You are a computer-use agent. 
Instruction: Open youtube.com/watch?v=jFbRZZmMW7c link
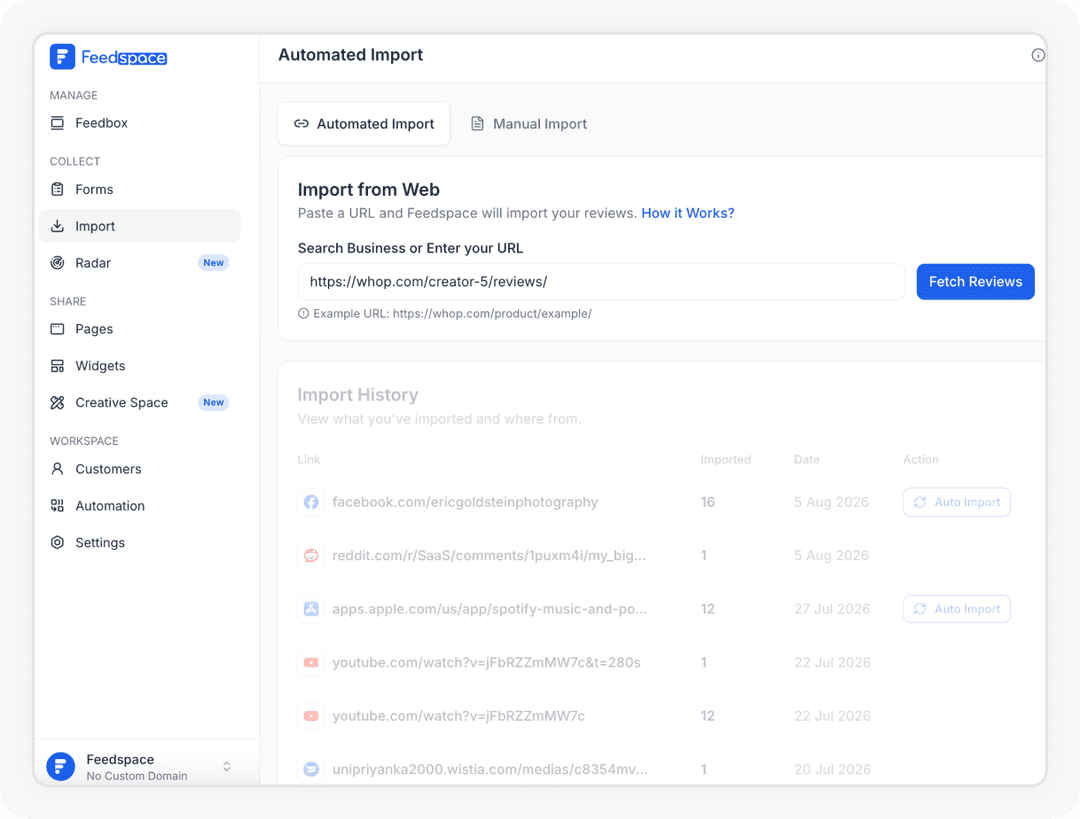pyautogui.click(x=458, y=716)
